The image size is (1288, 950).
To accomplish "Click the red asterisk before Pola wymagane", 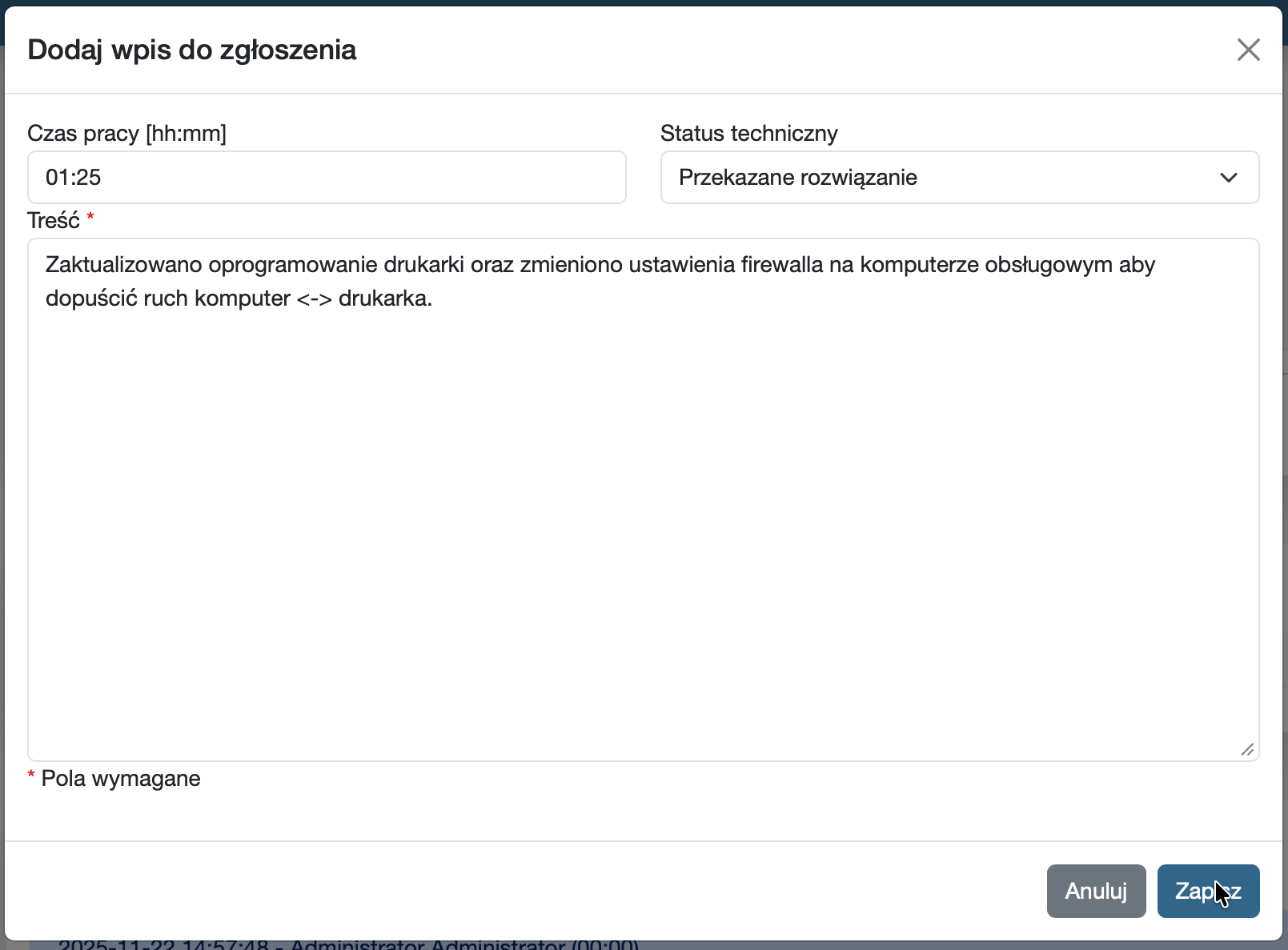I will pyautogui.click(x=31, y=776).
